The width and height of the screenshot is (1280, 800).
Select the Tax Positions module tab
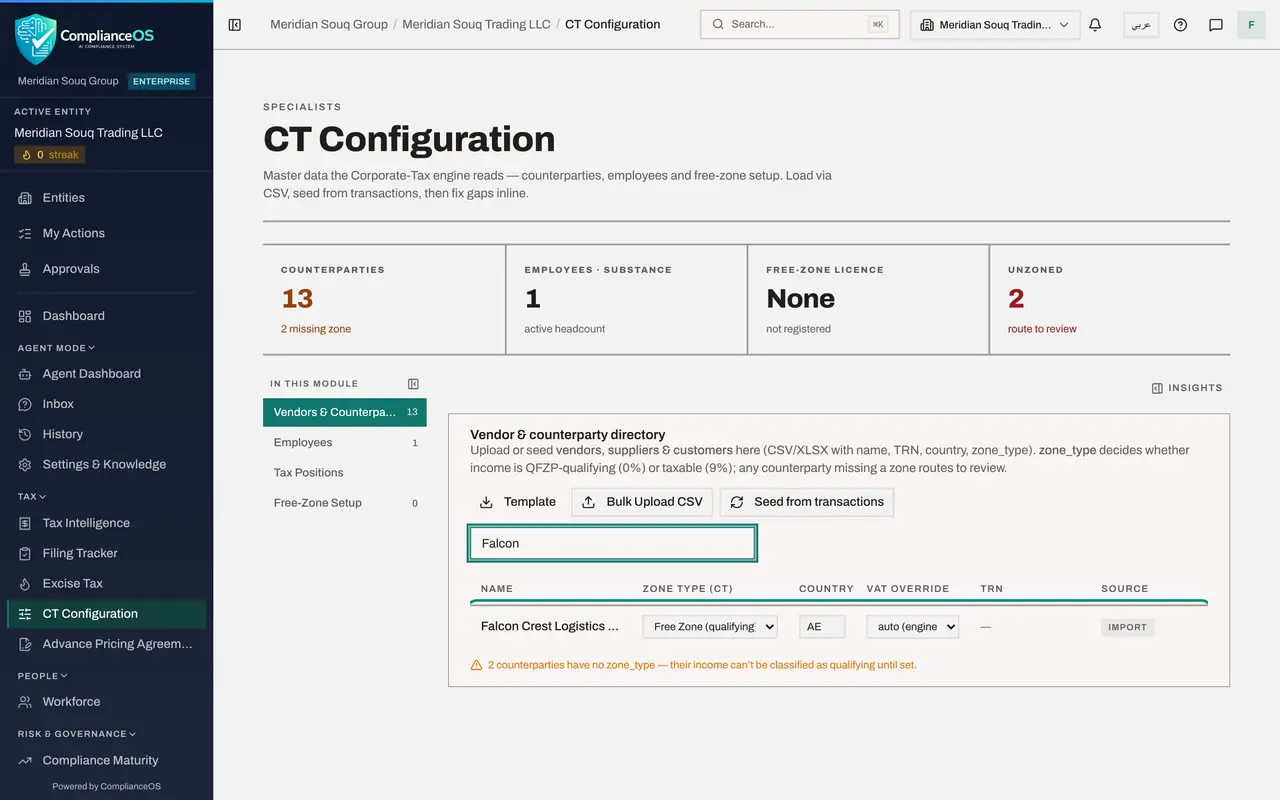coord(345,472)
